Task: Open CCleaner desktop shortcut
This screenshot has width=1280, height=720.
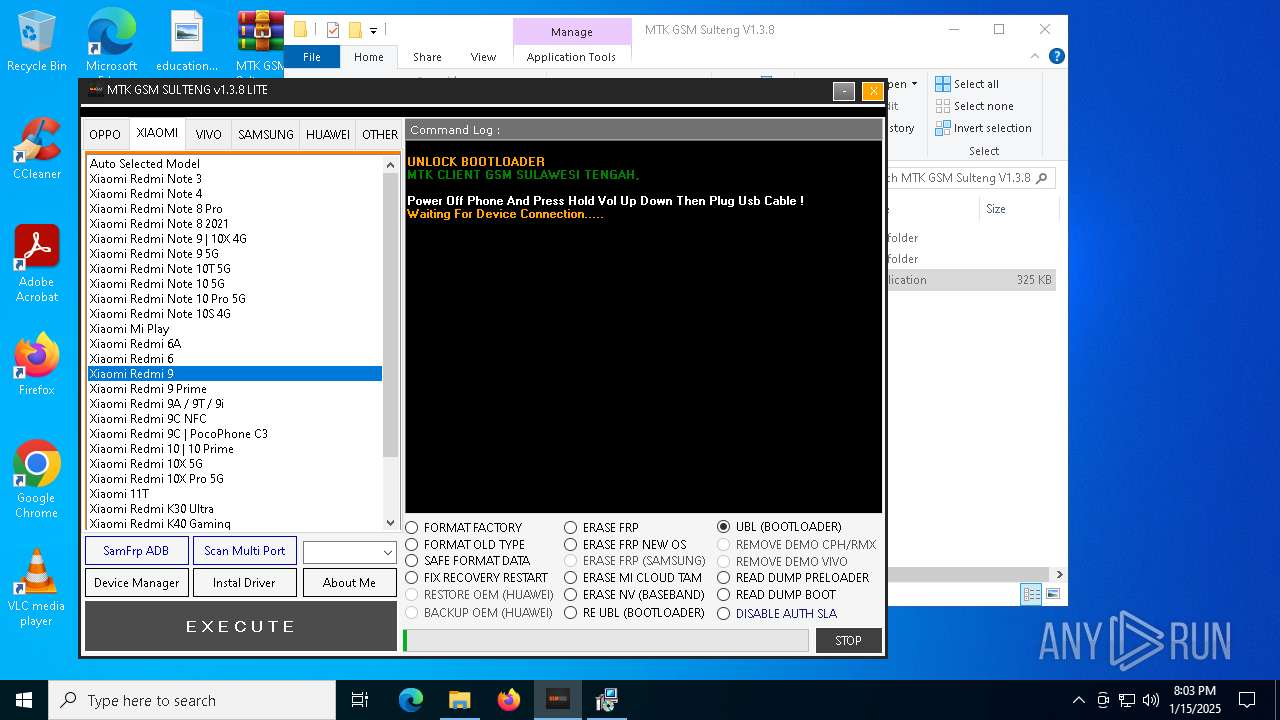Action: tap(36, 148)
